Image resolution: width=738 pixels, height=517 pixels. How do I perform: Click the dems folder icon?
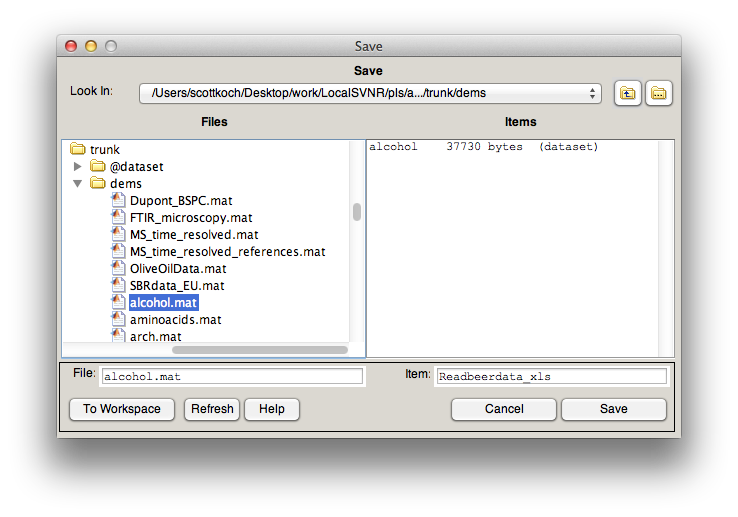[x=98, y=184]
